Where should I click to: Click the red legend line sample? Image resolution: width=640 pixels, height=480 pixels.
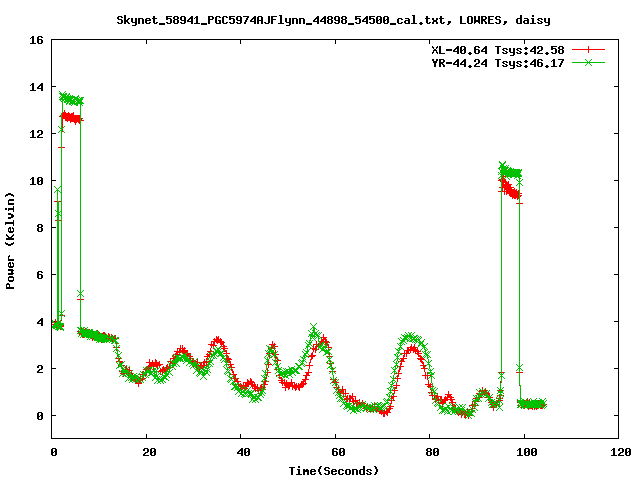[588, 50]
